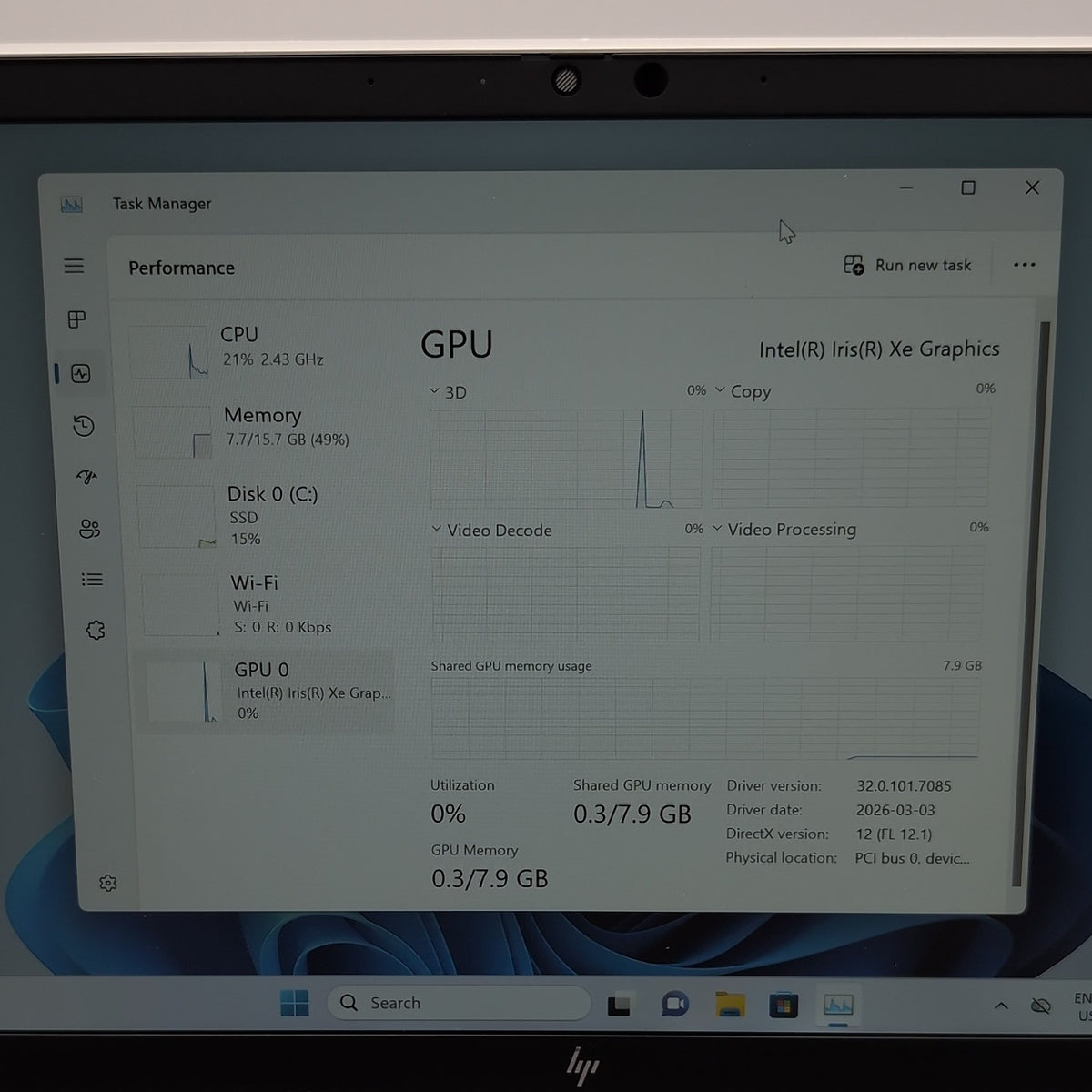Image resolution: width=1092 pixels, height=1092 pixels.
Task: Select the CPU performance entry
Action: (259, 349)
